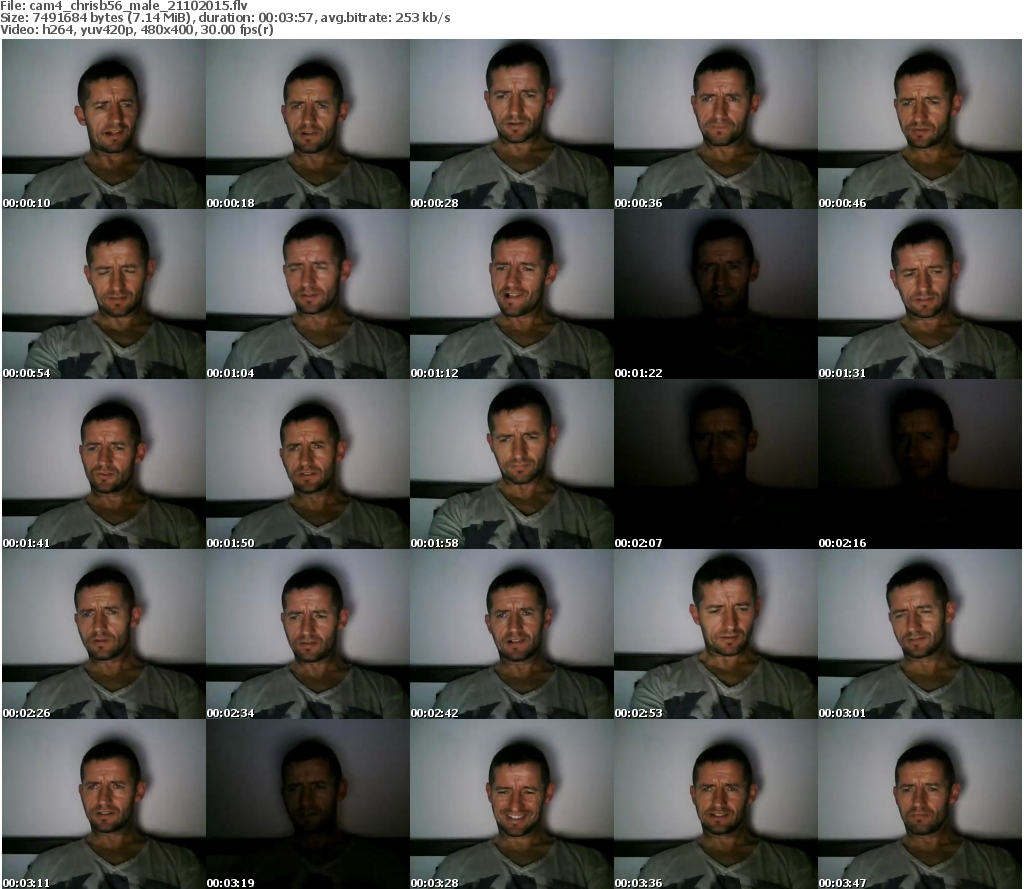Choose the 00:01:41 thumbnail
The image size is (1024, 889).
pyautogui.click(x=104, y=464)
